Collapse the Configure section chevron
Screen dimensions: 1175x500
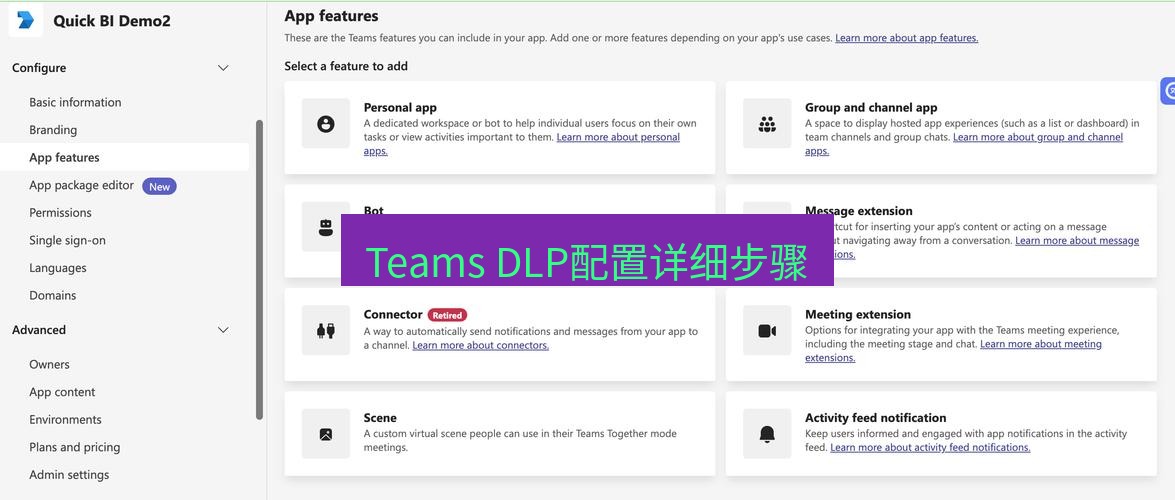(223, 67)
